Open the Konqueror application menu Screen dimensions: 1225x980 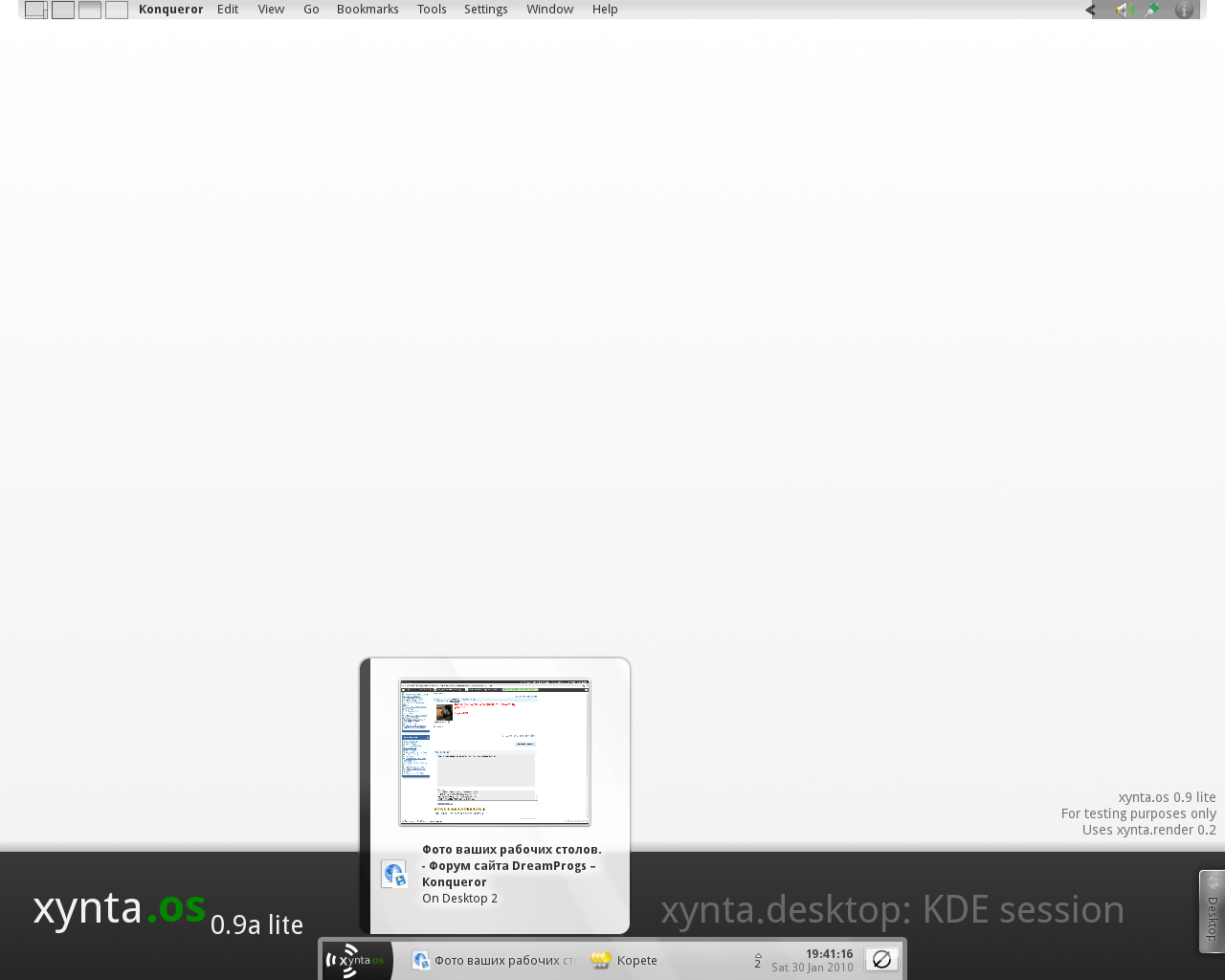(170, 10)
